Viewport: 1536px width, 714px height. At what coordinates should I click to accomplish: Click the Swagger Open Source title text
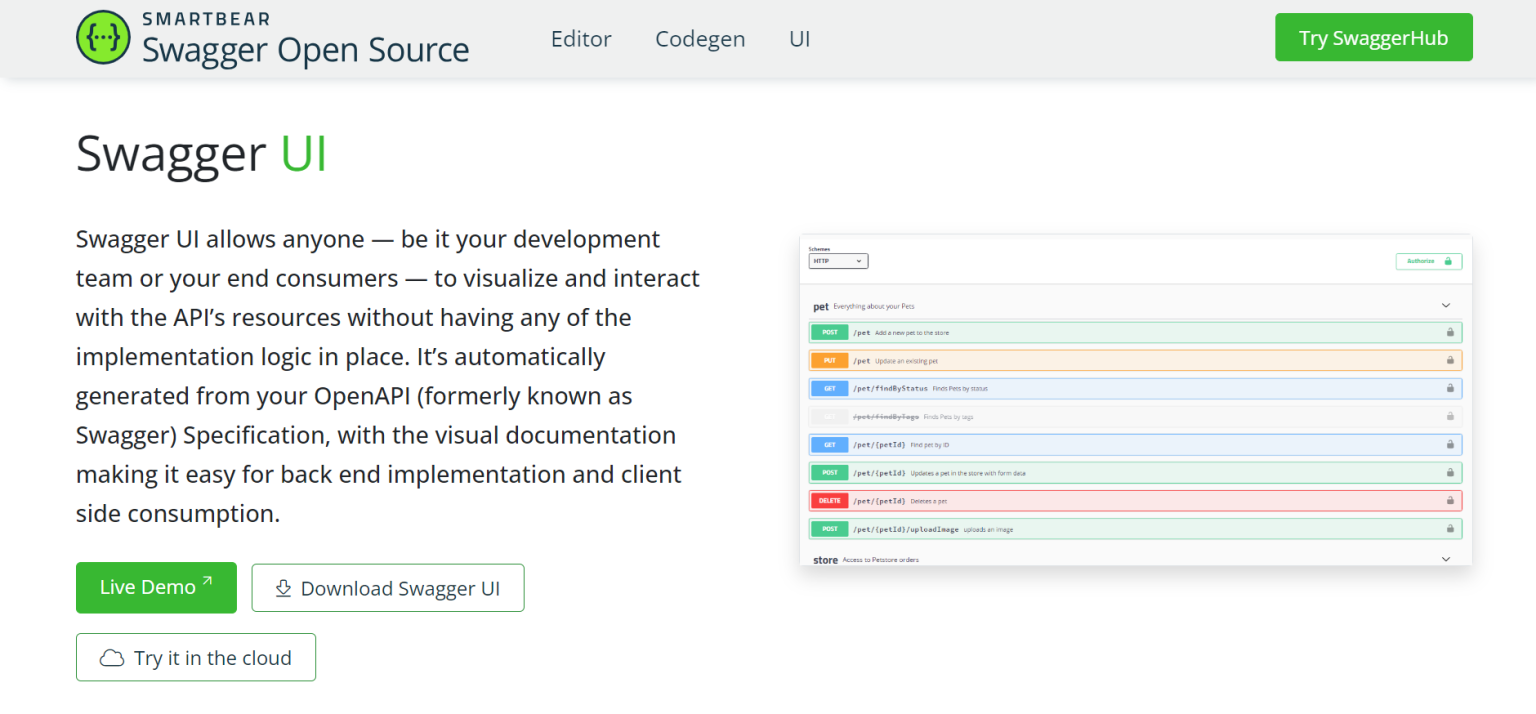point(305,49)
